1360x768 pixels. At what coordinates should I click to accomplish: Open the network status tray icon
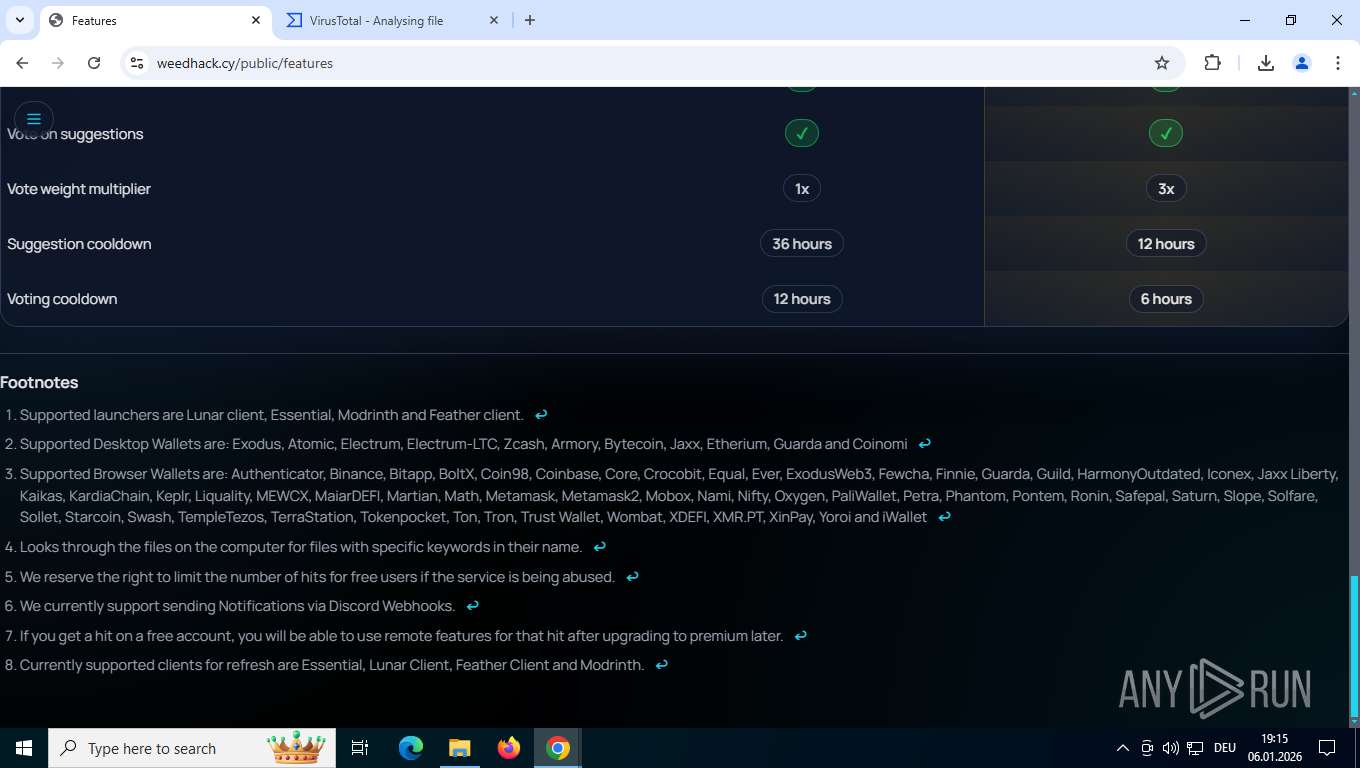tap(1195, 748)
